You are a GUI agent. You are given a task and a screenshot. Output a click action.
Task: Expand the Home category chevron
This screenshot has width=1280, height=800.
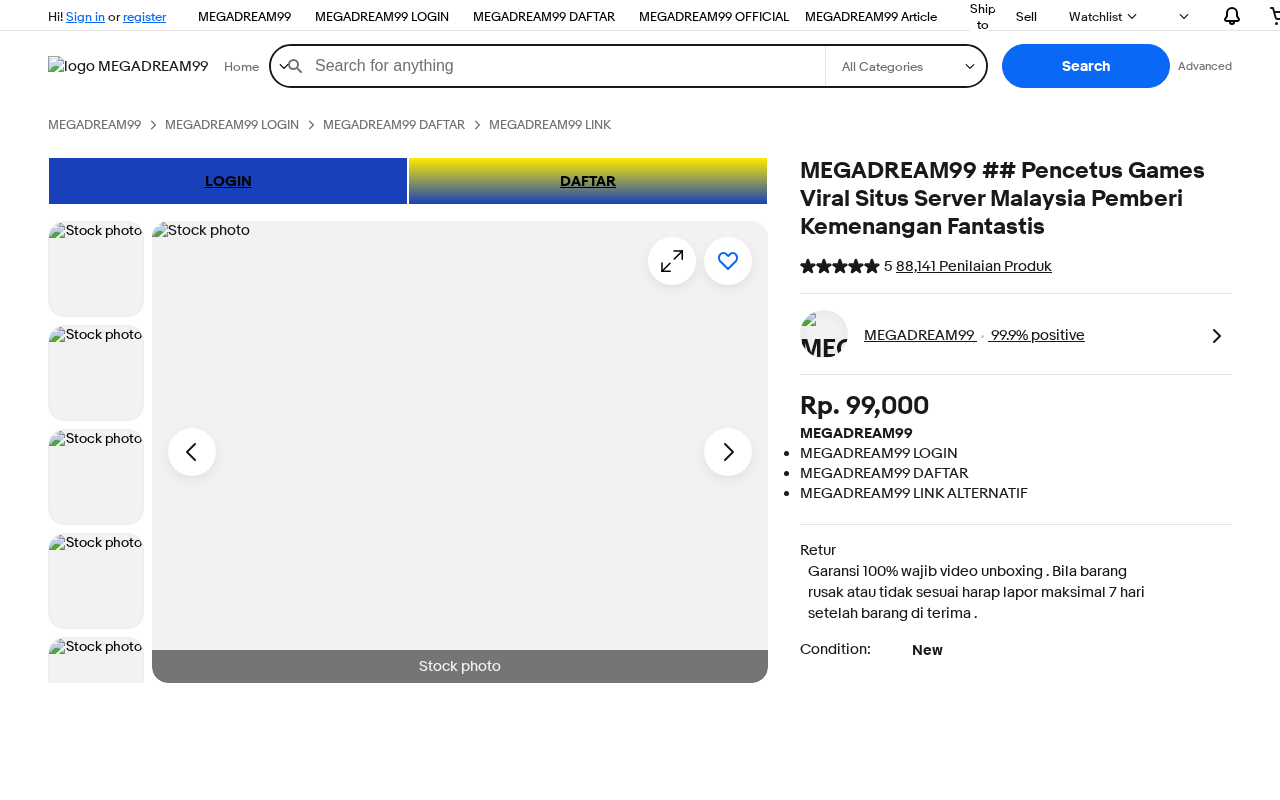(x=283, y=66)
